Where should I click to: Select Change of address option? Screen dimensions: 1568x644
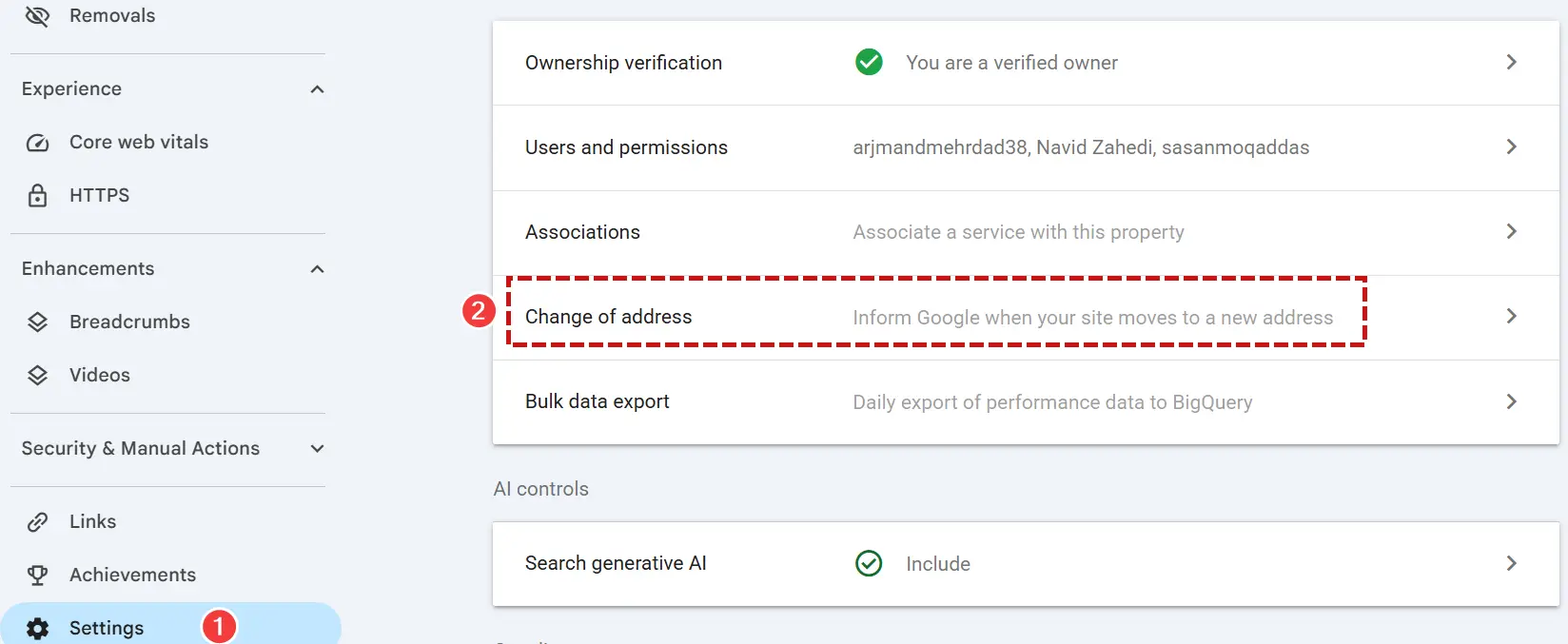point(1026,317)
